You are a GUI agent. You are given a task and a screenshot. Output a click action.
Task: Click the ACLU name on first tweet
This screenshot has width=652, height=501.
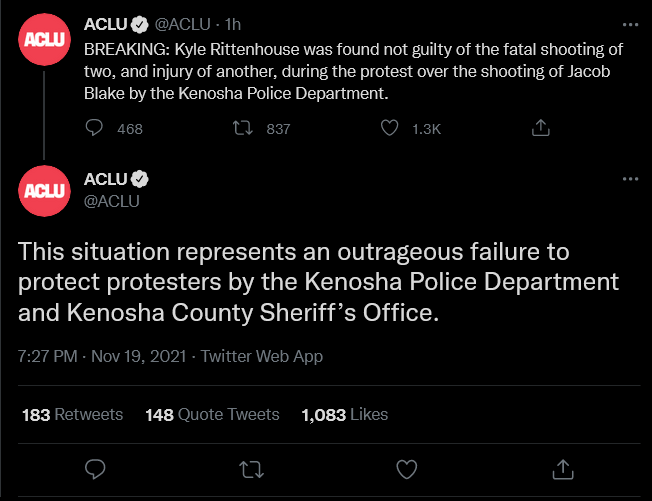coord(106,23)
